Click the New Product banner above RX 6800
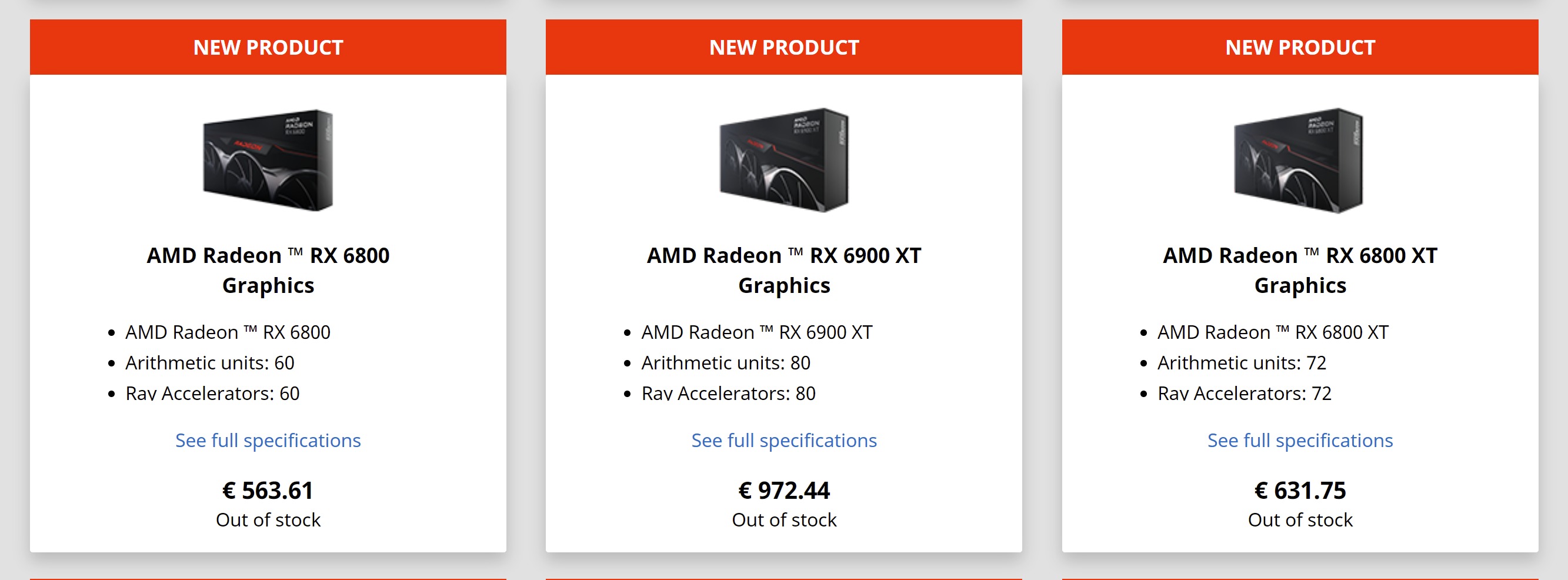Screen dimensions: 1568x580 pyautogui.click(x=268, y=48)
